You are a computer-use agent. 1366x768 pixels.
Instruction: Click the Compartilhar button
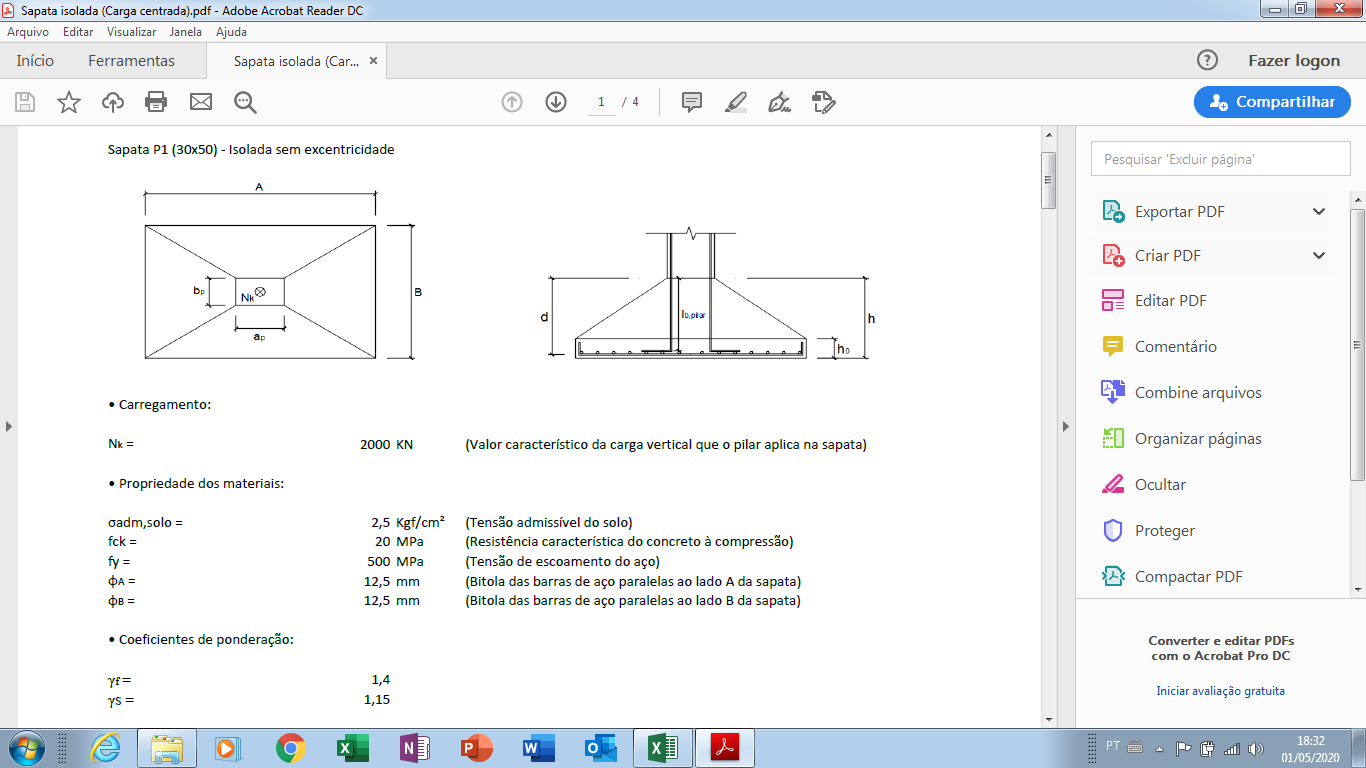1272,102
